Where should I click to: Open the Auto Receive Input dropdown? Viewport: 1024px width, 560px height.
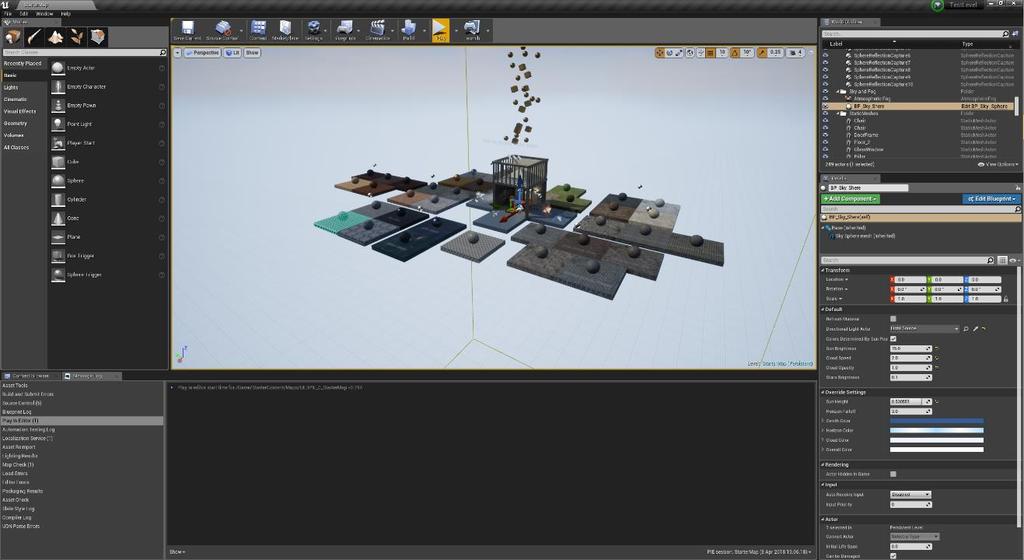click(x=910, y=495)
